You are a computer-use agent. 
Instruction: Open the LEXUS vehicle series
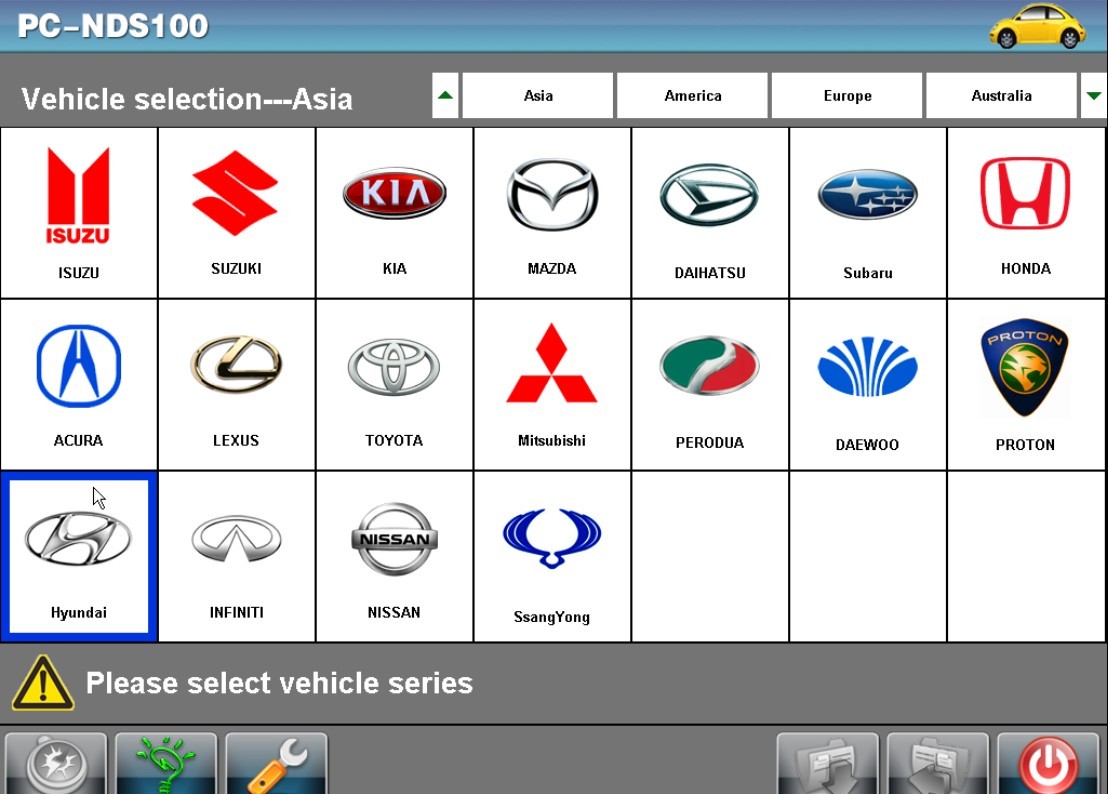237,385
